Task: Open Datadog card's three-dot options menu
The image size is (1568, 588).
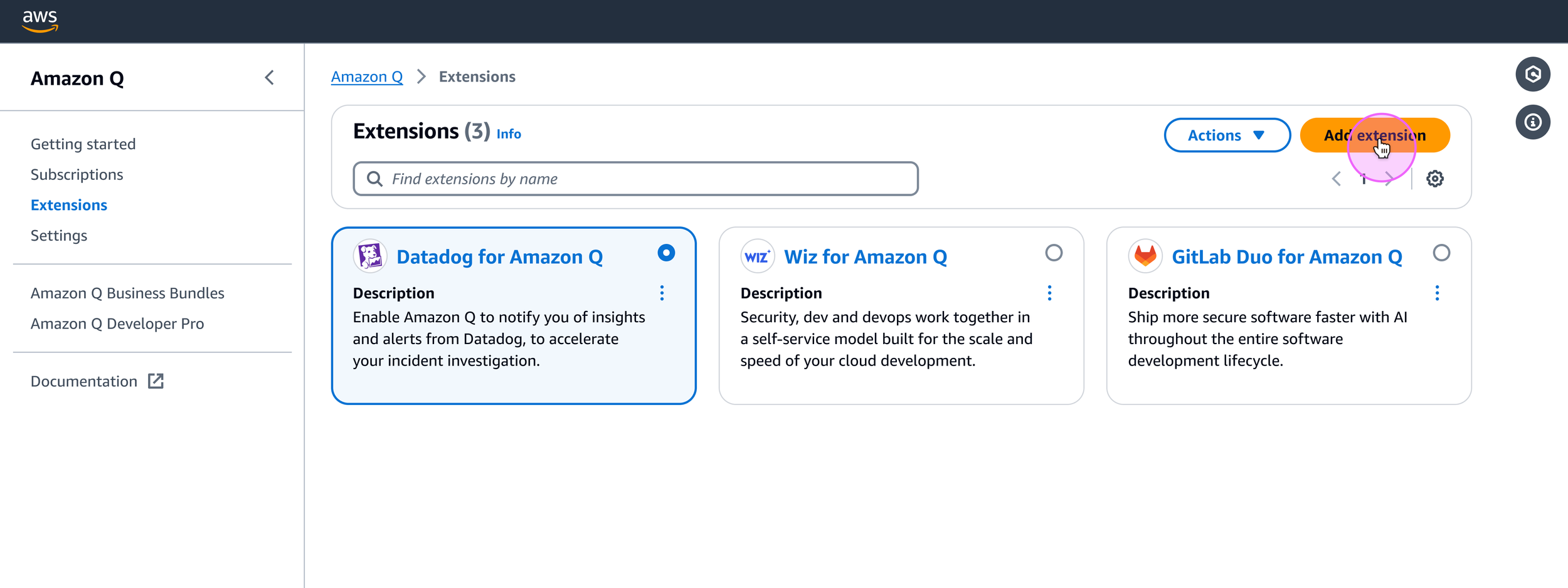Action: point(662,293)
